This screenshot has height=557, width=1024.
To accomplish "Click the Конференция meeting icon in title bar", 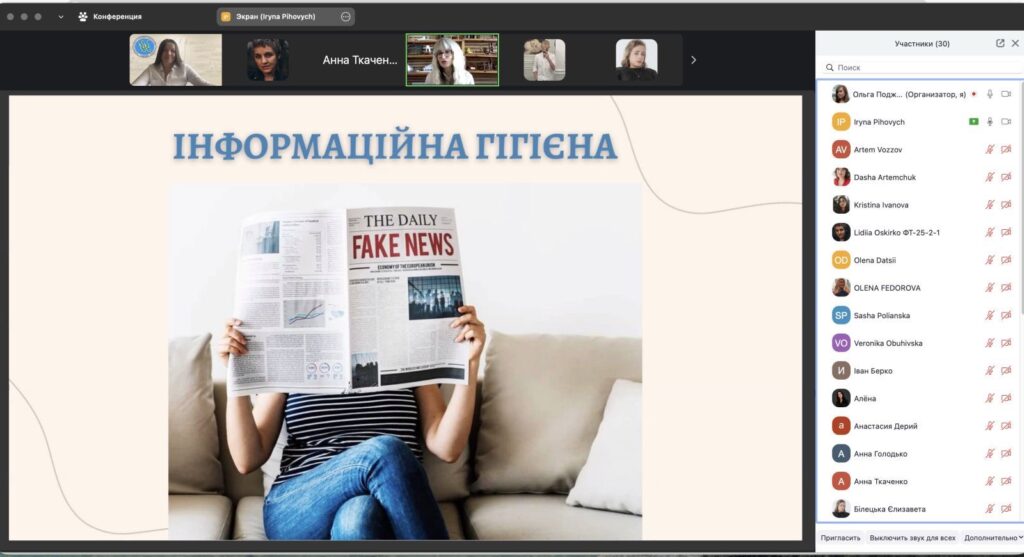I will pos(83,17).
